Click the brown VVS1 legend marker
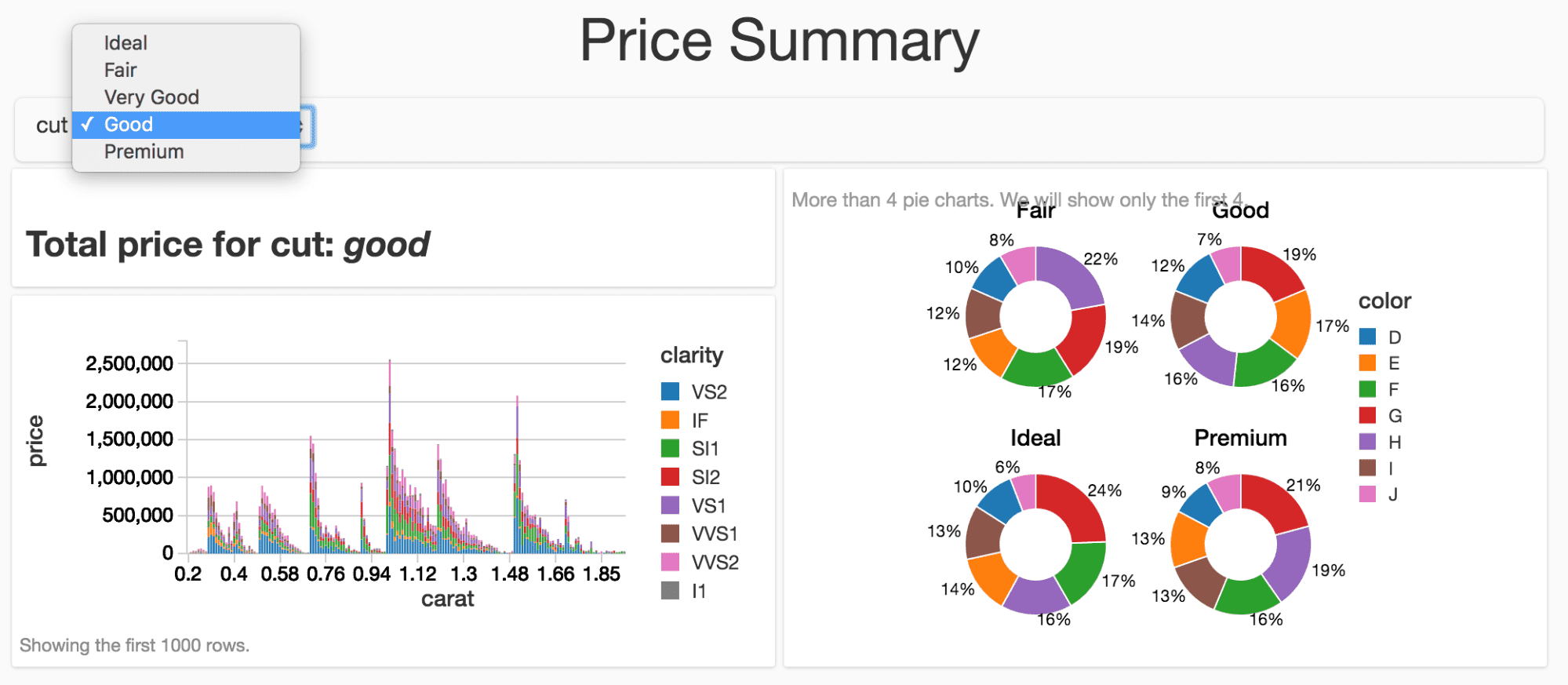The image size is (1568, 685). click(x=671, y=534)
